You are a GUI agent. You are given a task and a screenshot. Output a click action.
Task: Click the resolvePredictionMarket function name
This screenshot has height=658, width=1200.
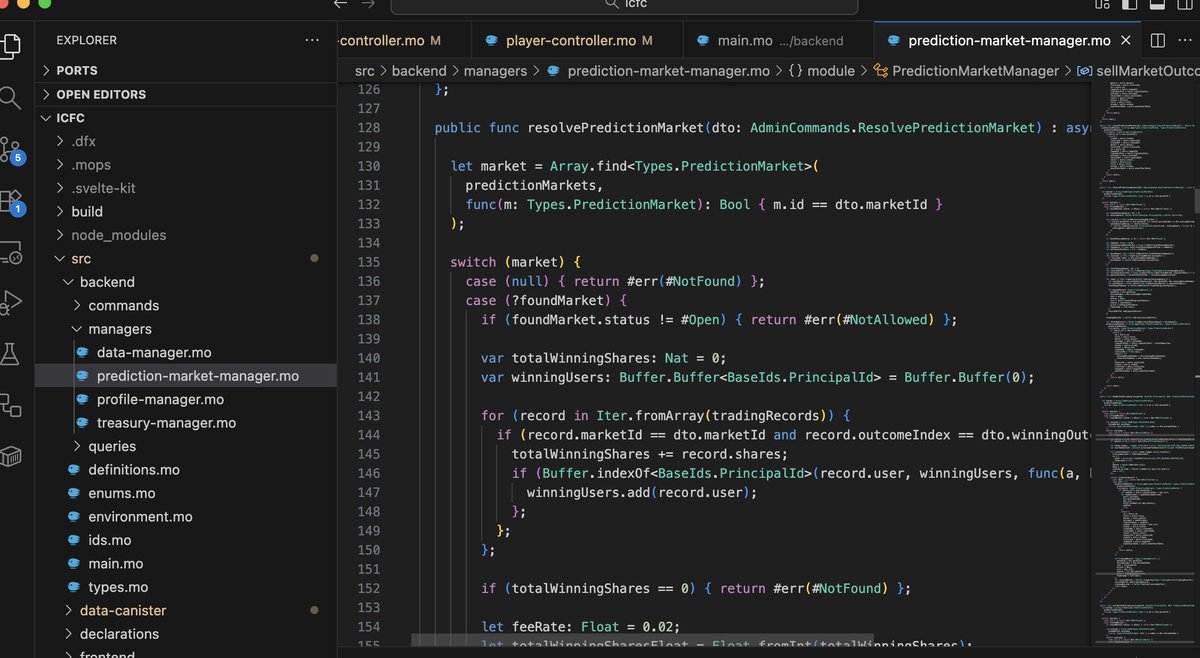click(x=614, y=128)
